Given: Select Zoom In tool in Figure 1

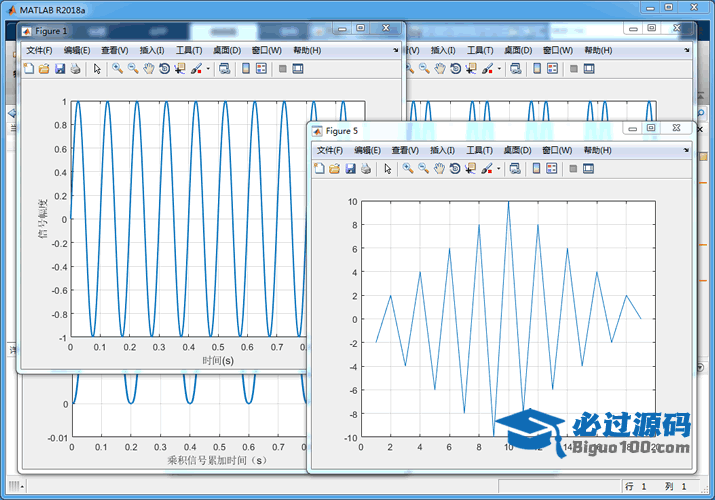Looking at the screenshot, I should tap(118, 69).
